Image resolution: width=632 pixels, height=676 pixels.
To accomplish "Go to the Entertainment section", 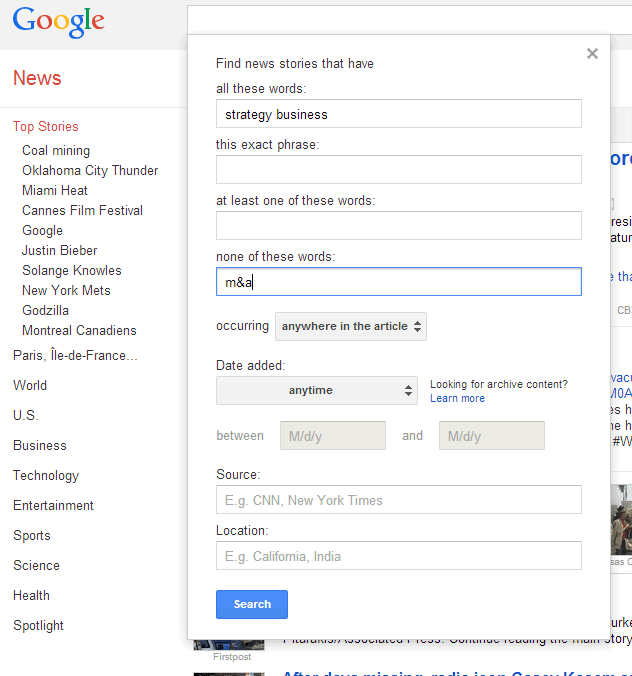I will (x=53, y=505).
